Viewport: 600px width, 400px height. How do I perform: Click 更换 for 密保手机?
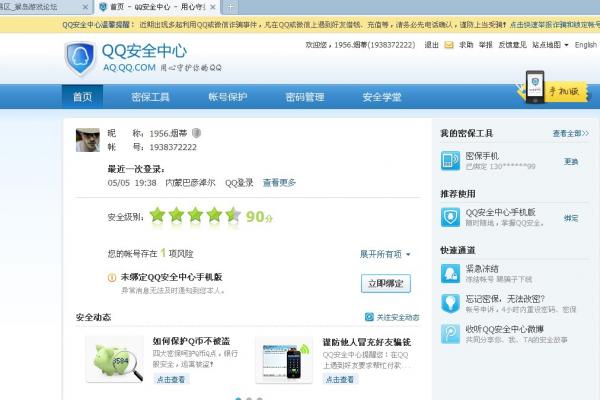(571, 161)
